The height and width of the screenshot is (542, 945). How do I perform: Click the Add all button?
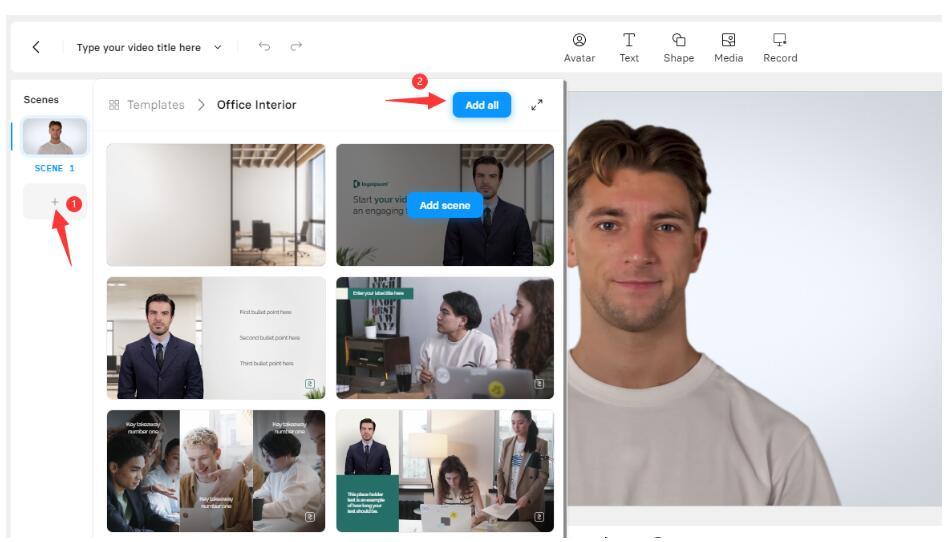[482, 105]
